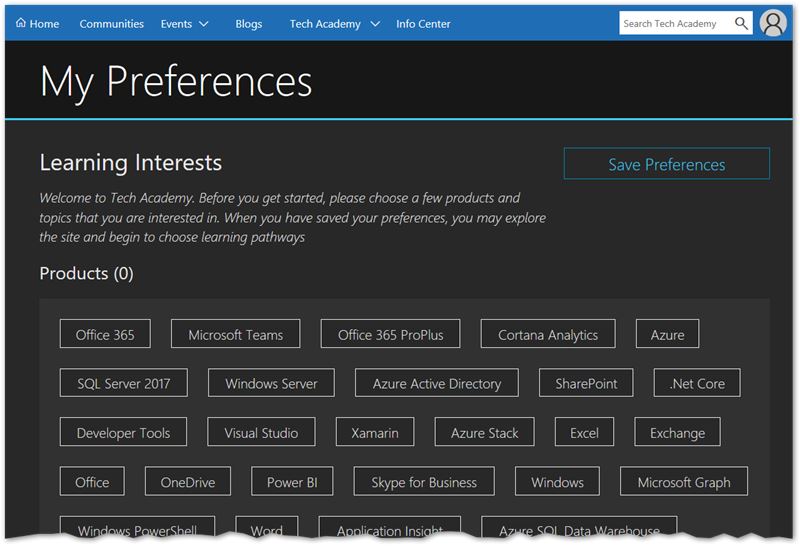Click the search magnifier icon
This screenshot has width=800, height=546.
tap(741, 23)
